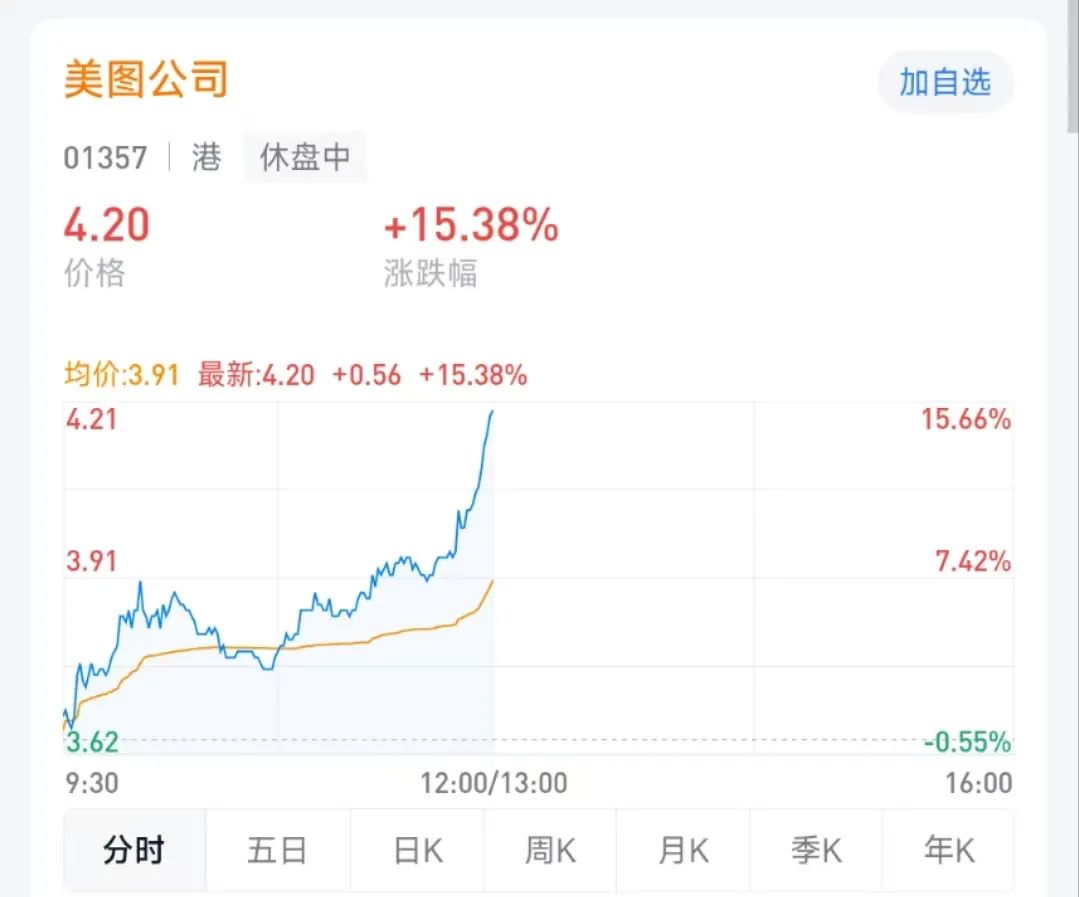Click the page scrollbar on right edge

tap(1072, 65)
